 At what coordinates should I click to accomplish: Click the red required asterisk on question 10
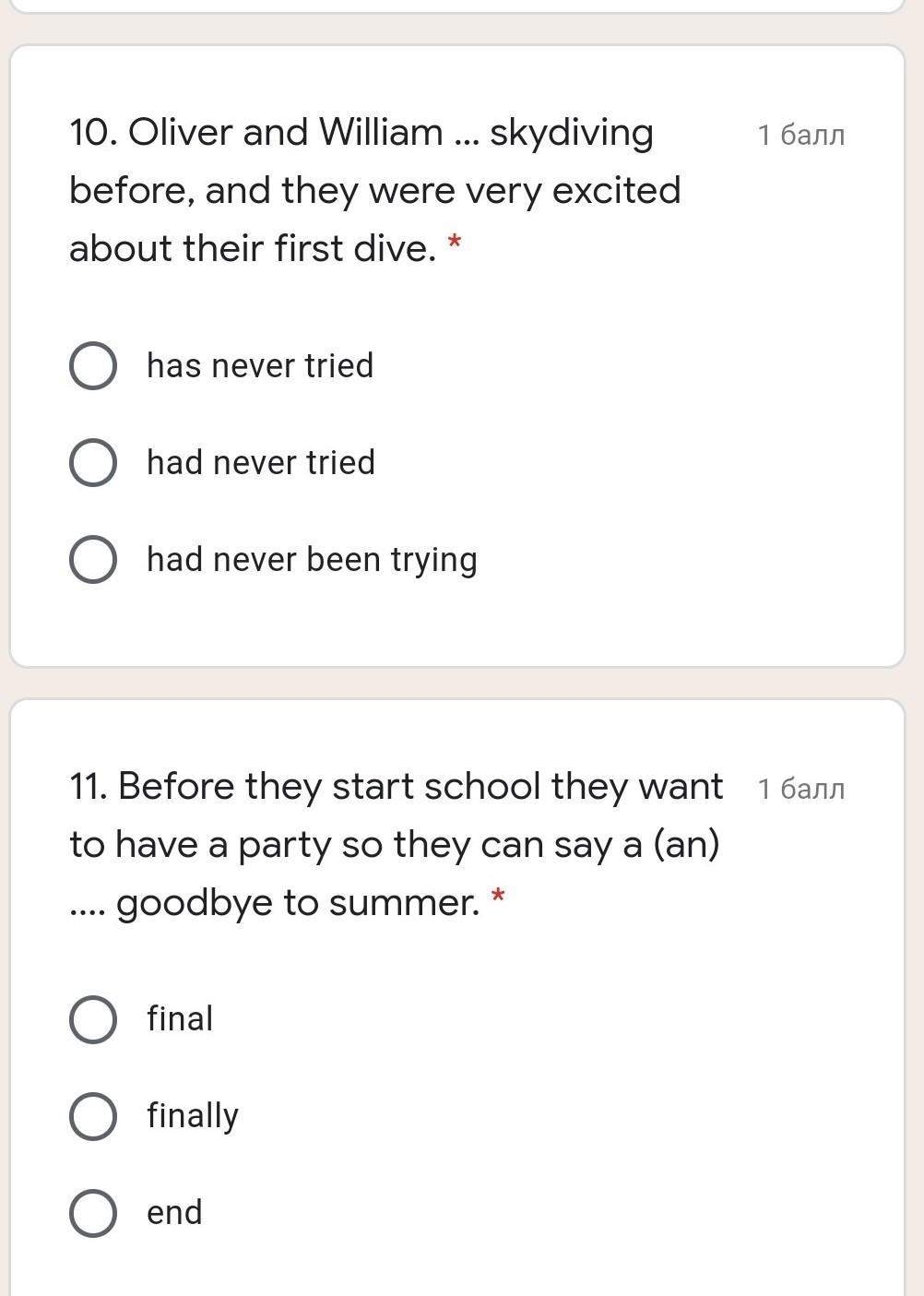pyautogui.click(x=454, y=244)
